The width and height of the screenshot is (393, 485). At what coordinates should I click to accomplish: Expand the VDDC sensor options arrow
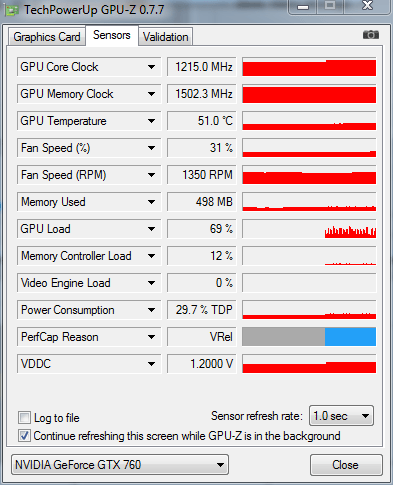click(151, 364)
